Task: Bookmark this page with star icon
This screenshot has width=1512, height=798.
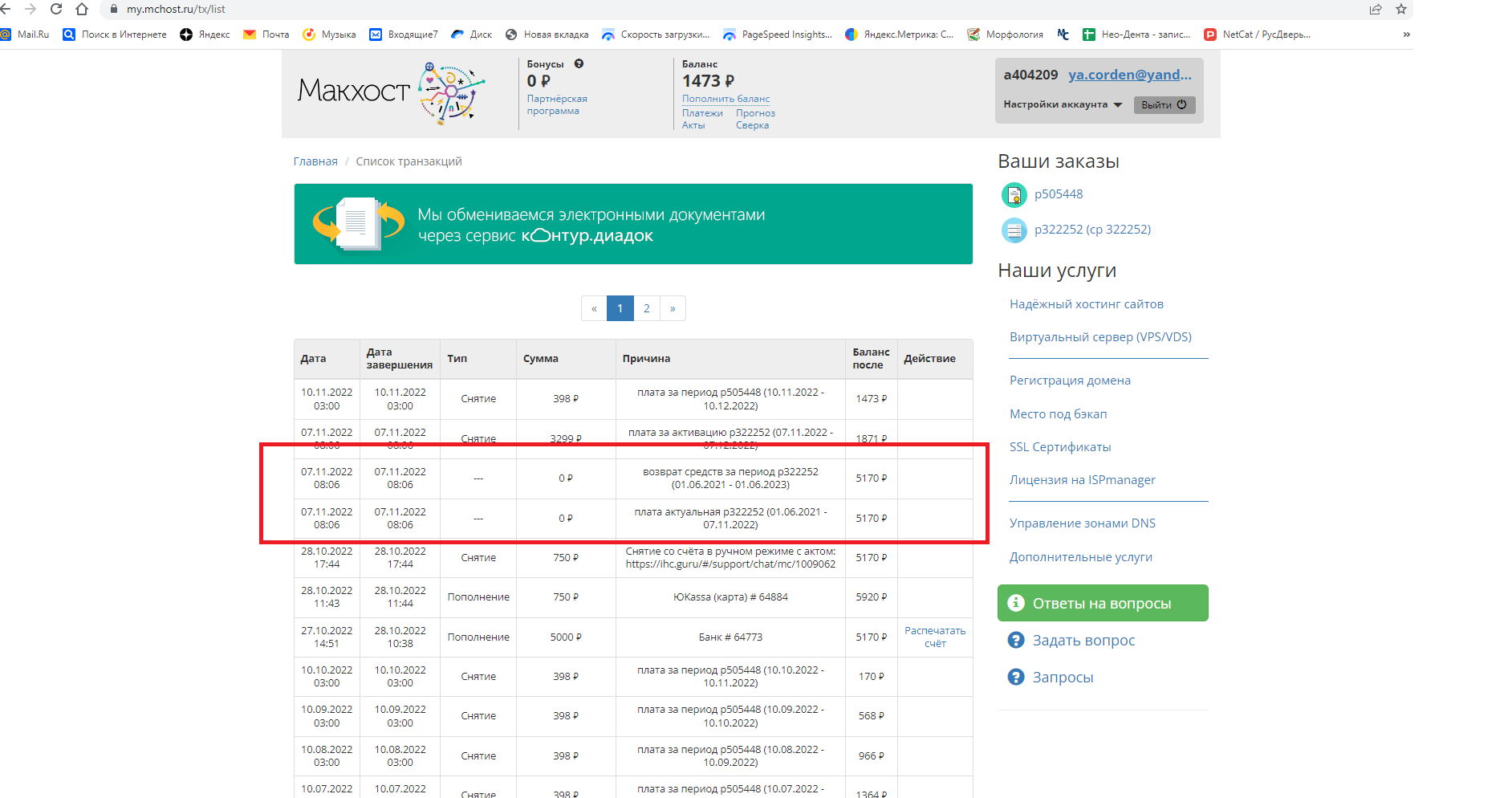Action: pos(1401,9)
